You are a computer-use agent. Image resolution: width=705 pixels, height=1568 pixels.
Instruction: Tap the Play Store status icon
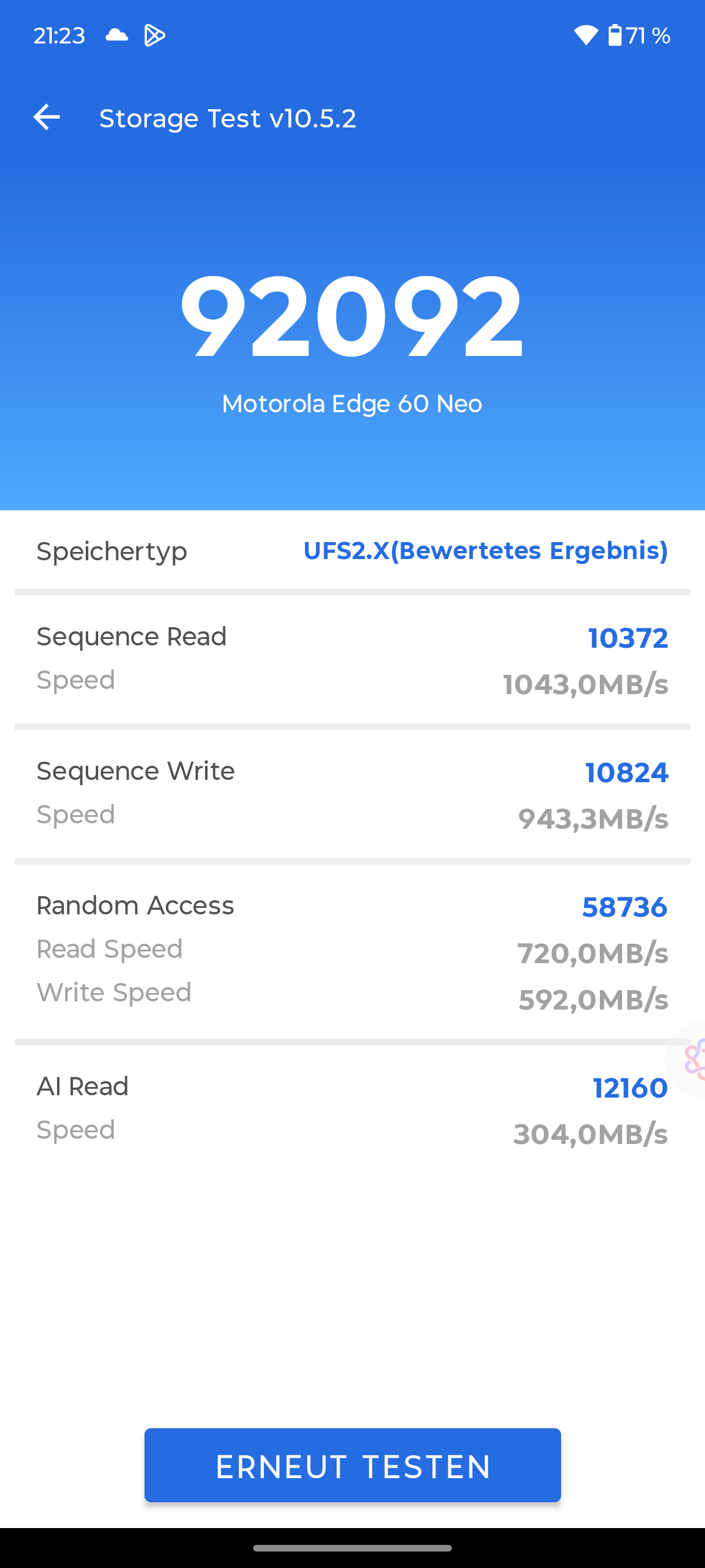[155, 35]
